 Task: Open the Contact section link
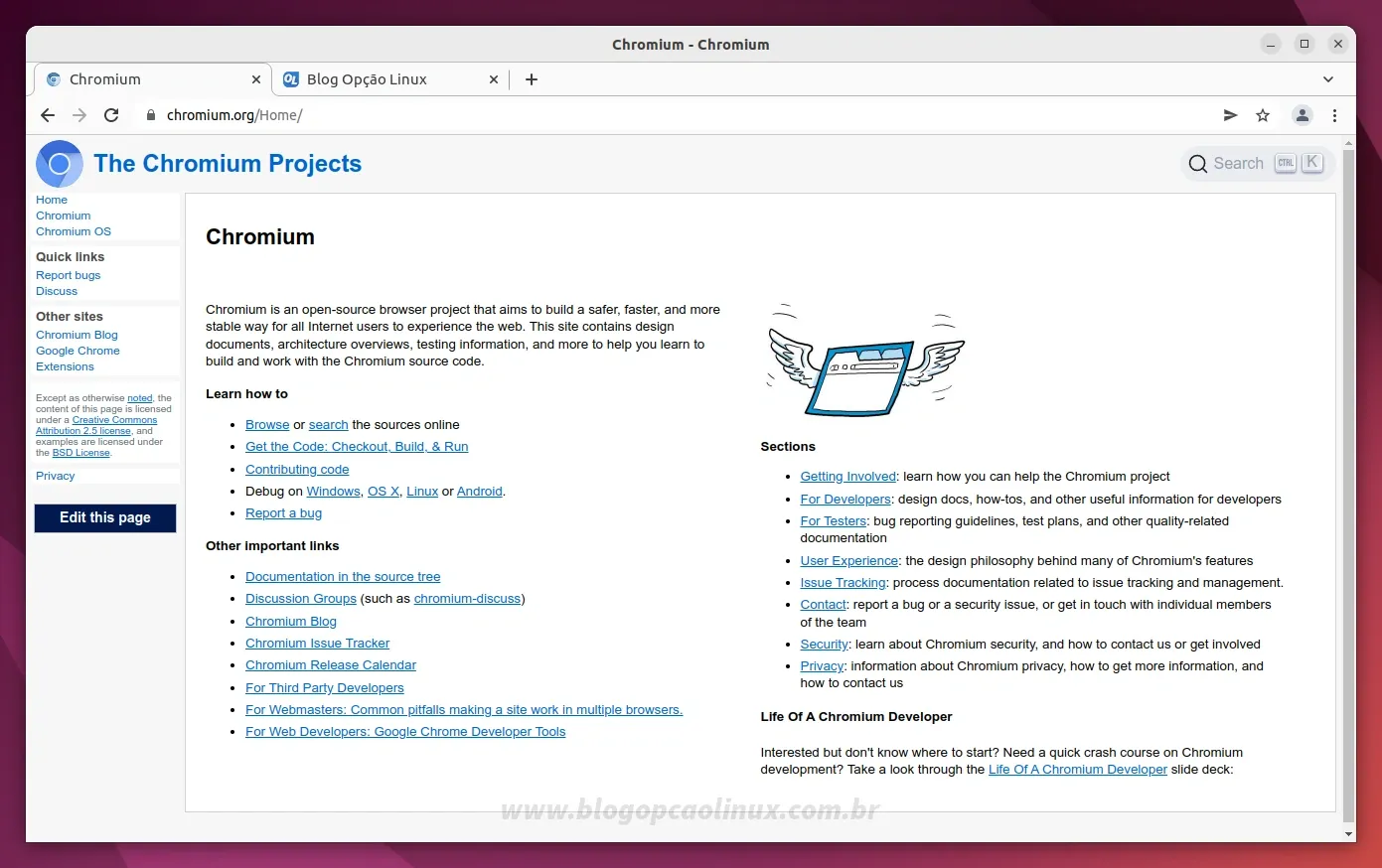click(823, 605)
